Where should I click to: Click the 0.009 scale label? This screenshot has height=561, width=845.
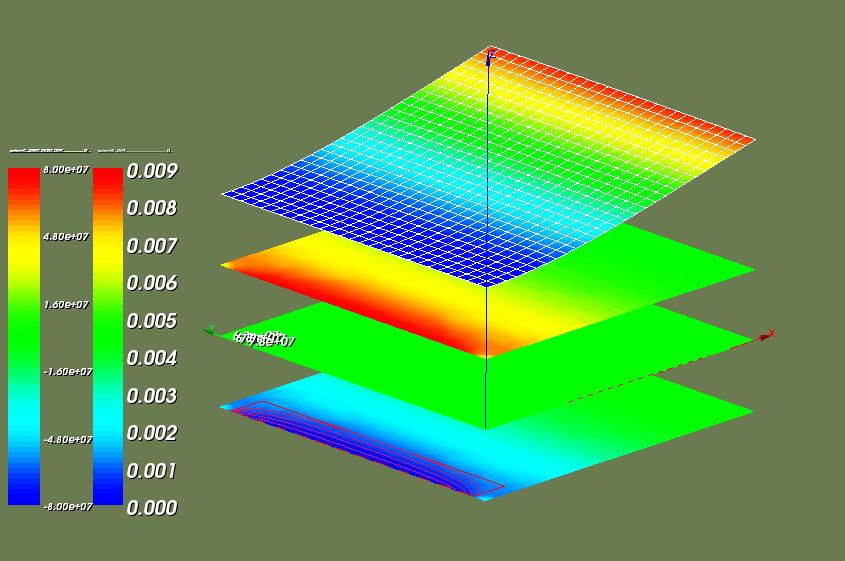tap(152, 171)
